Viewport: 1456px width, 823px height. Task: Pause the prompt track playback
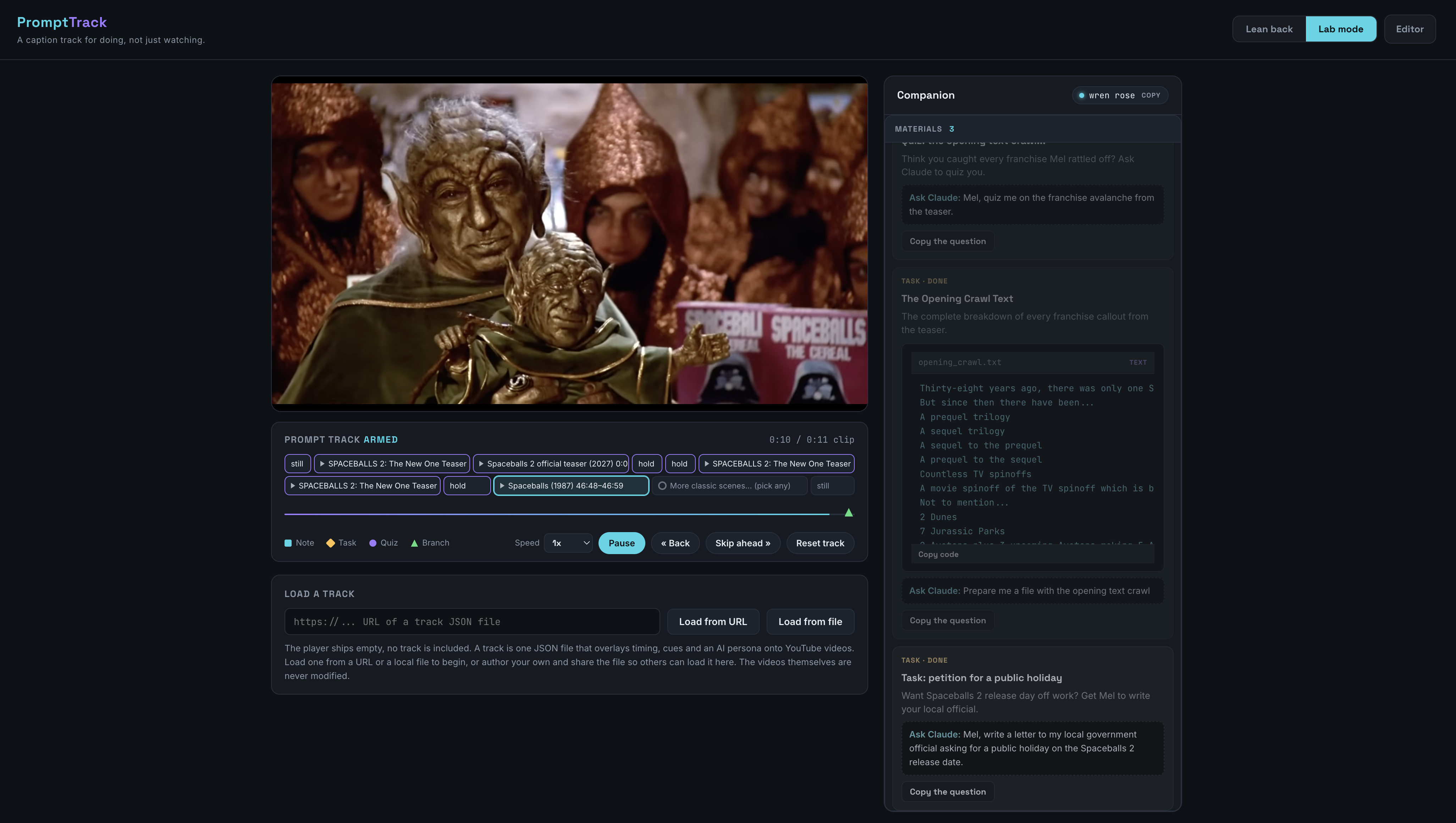click(x=621, y=543)
